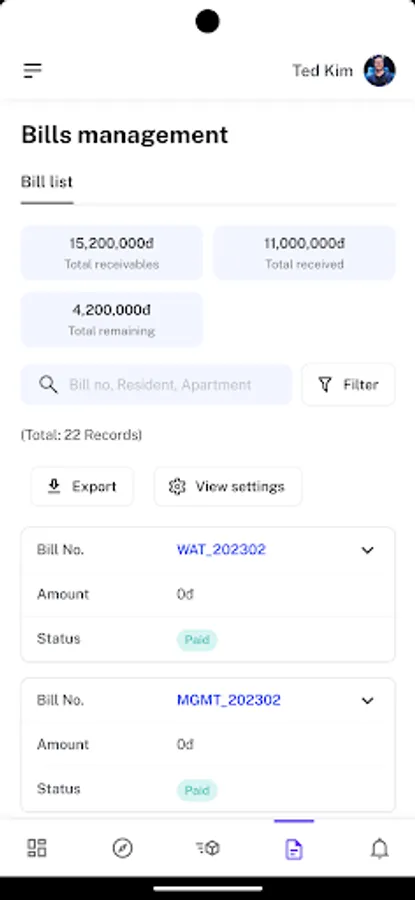Viewport: 415px width, 900px height.
Task: Click the search magnifier icon
Action: [x=48, y=385]
